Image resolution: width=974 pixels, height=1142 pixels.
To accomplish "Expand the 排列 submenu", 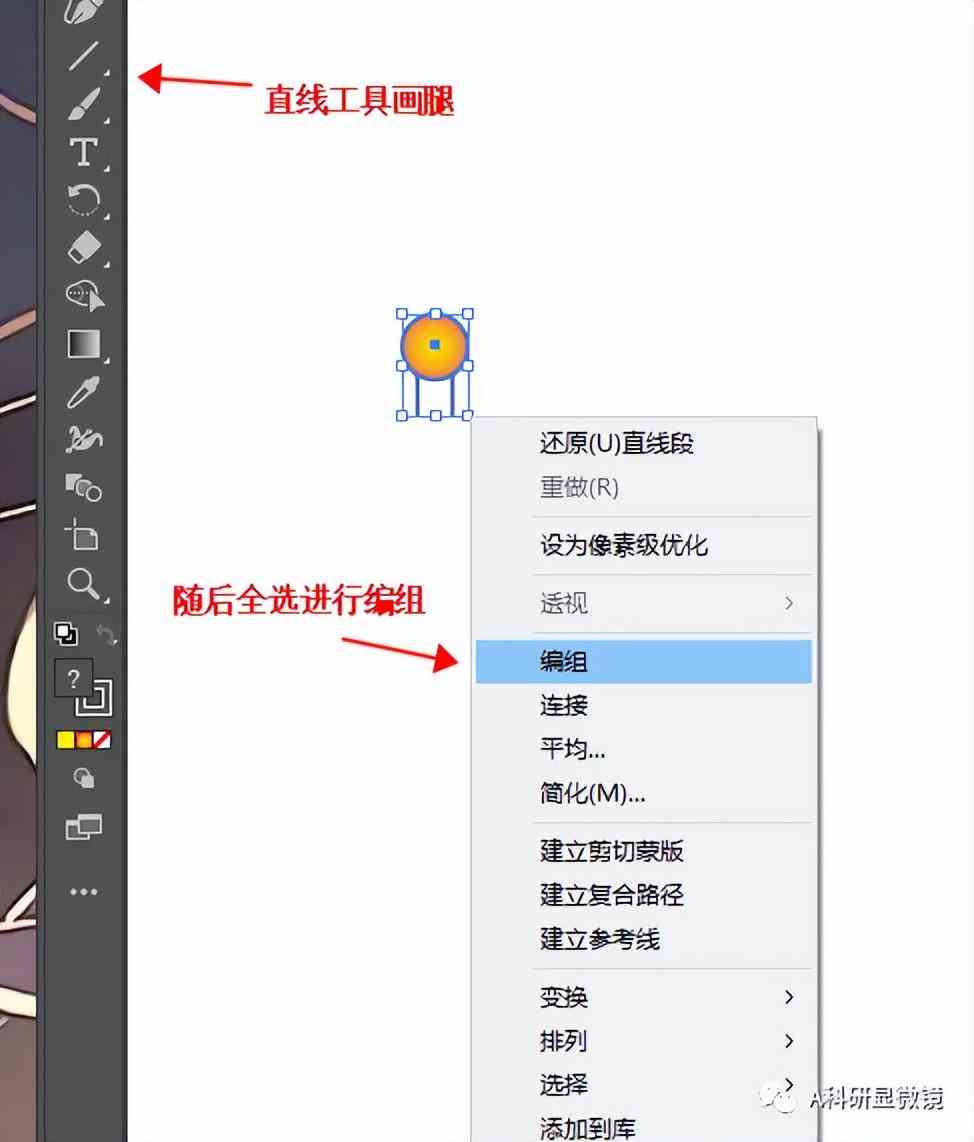I will click(643, 1041).
